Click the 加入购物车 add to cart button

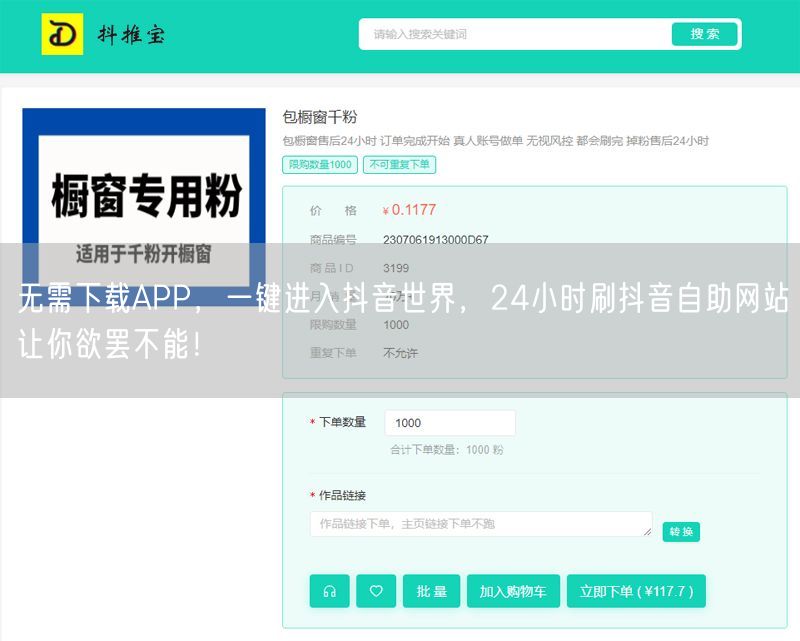point(513,591)
